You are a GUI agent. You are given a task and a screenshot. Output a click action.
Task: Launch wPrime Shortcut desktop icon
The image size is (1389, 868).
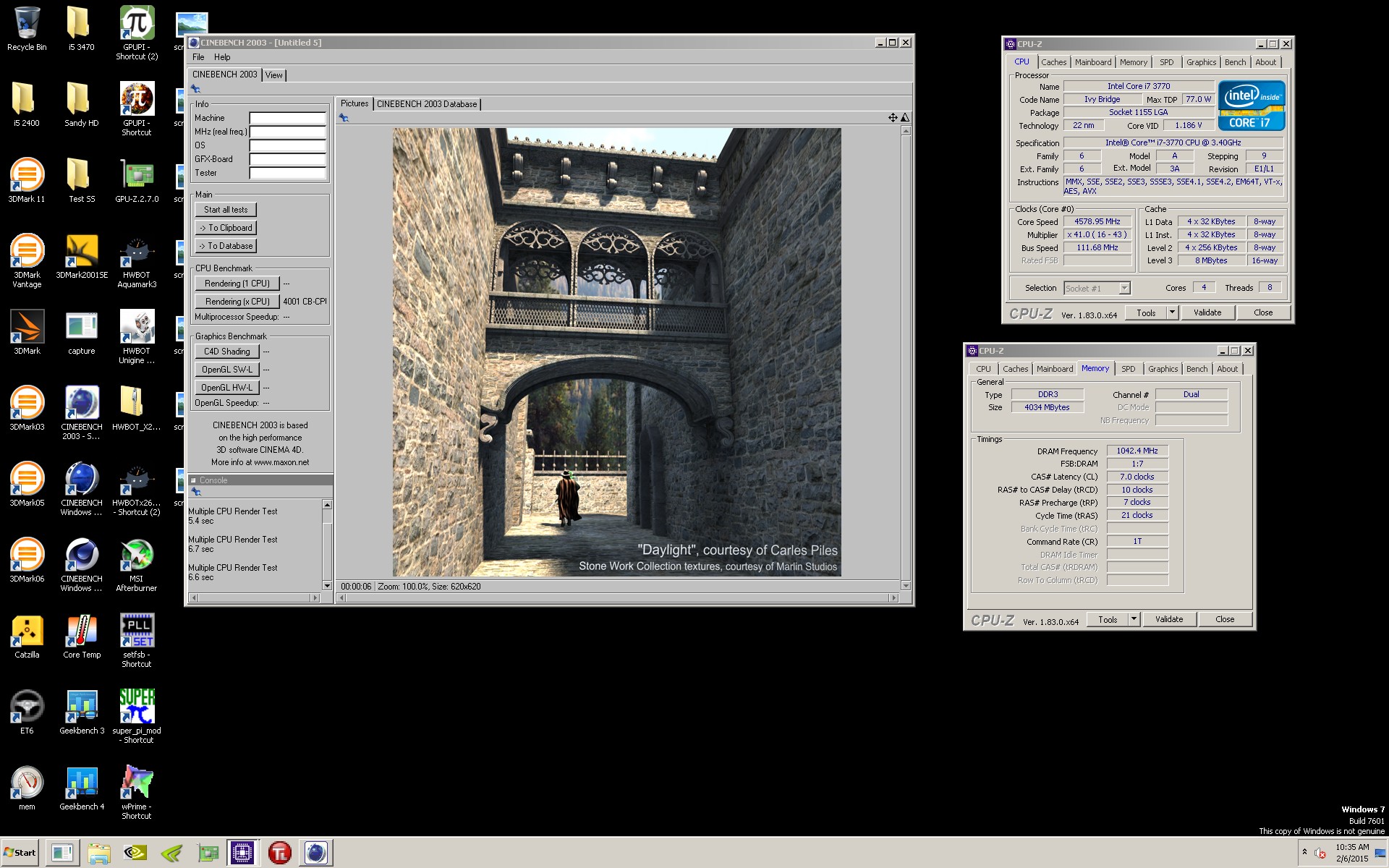(137, 793)
